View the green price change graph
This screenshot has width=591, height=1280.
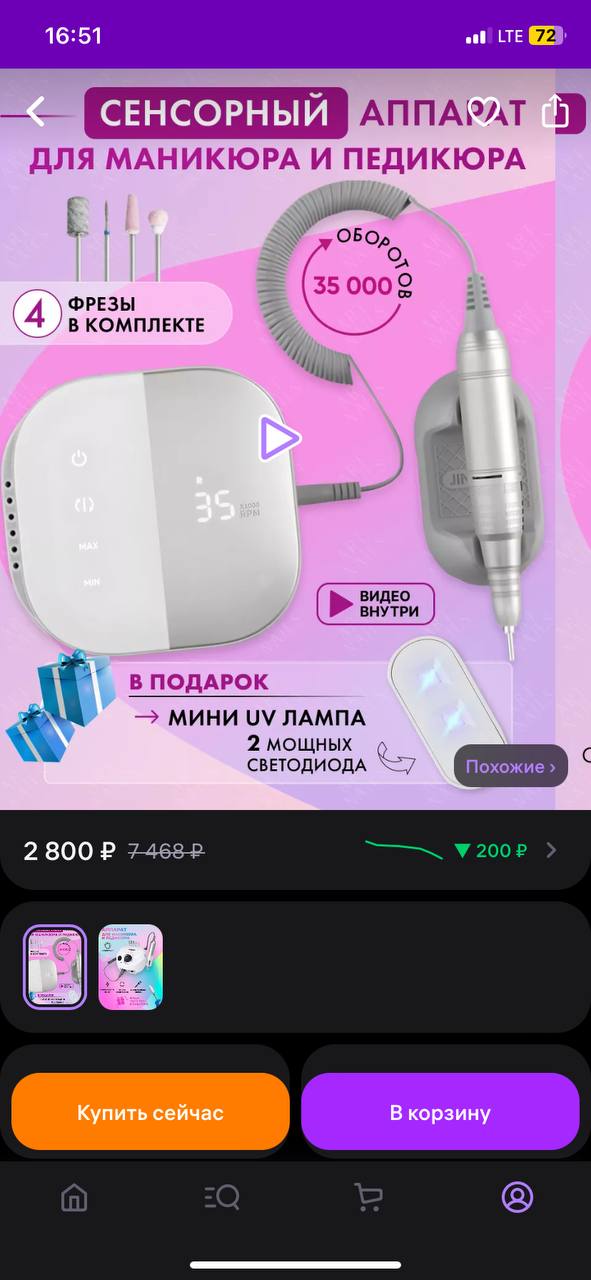404,850
